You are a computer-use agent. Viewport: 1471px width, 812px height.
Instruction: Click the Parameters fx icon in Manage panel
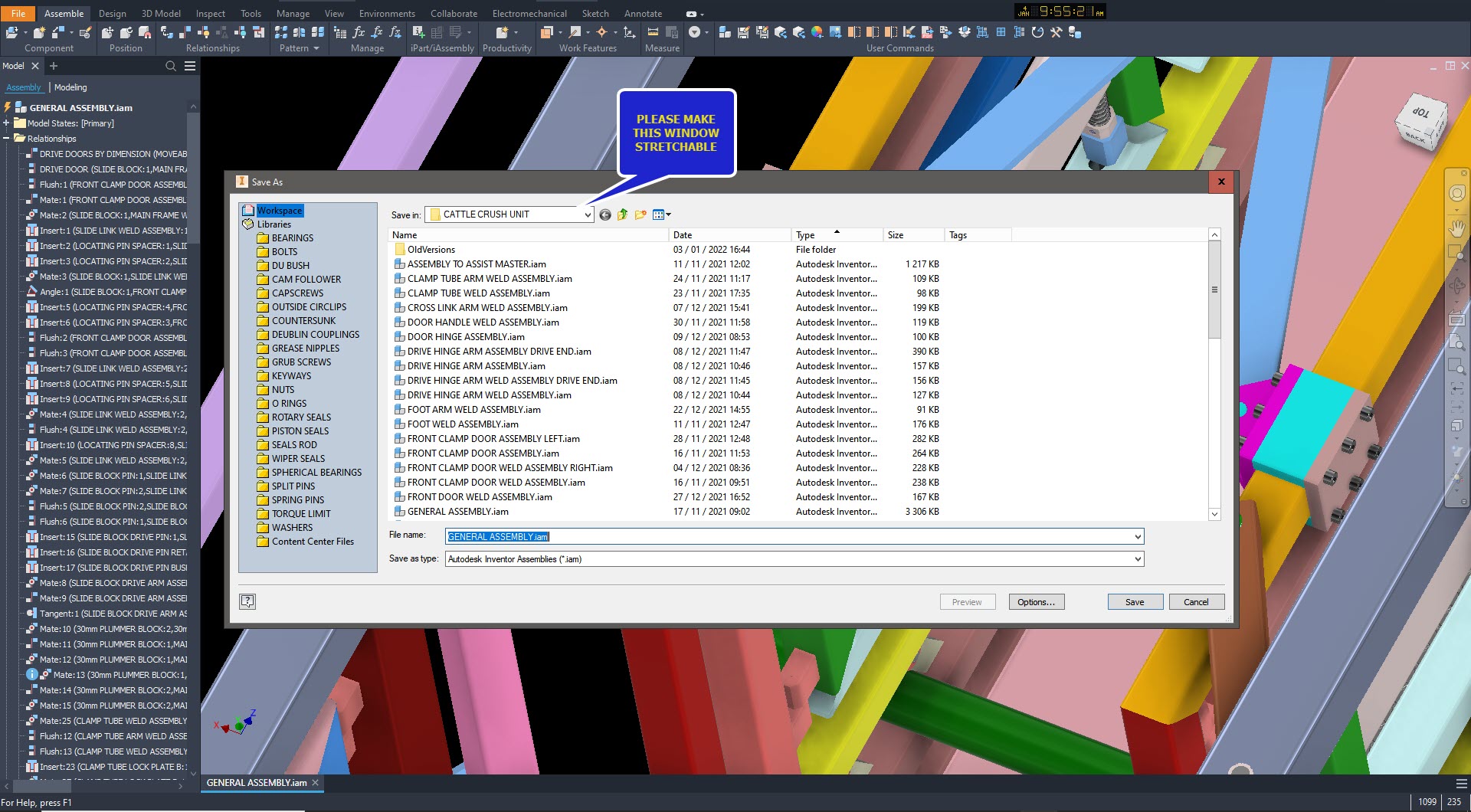click(358, 32)
